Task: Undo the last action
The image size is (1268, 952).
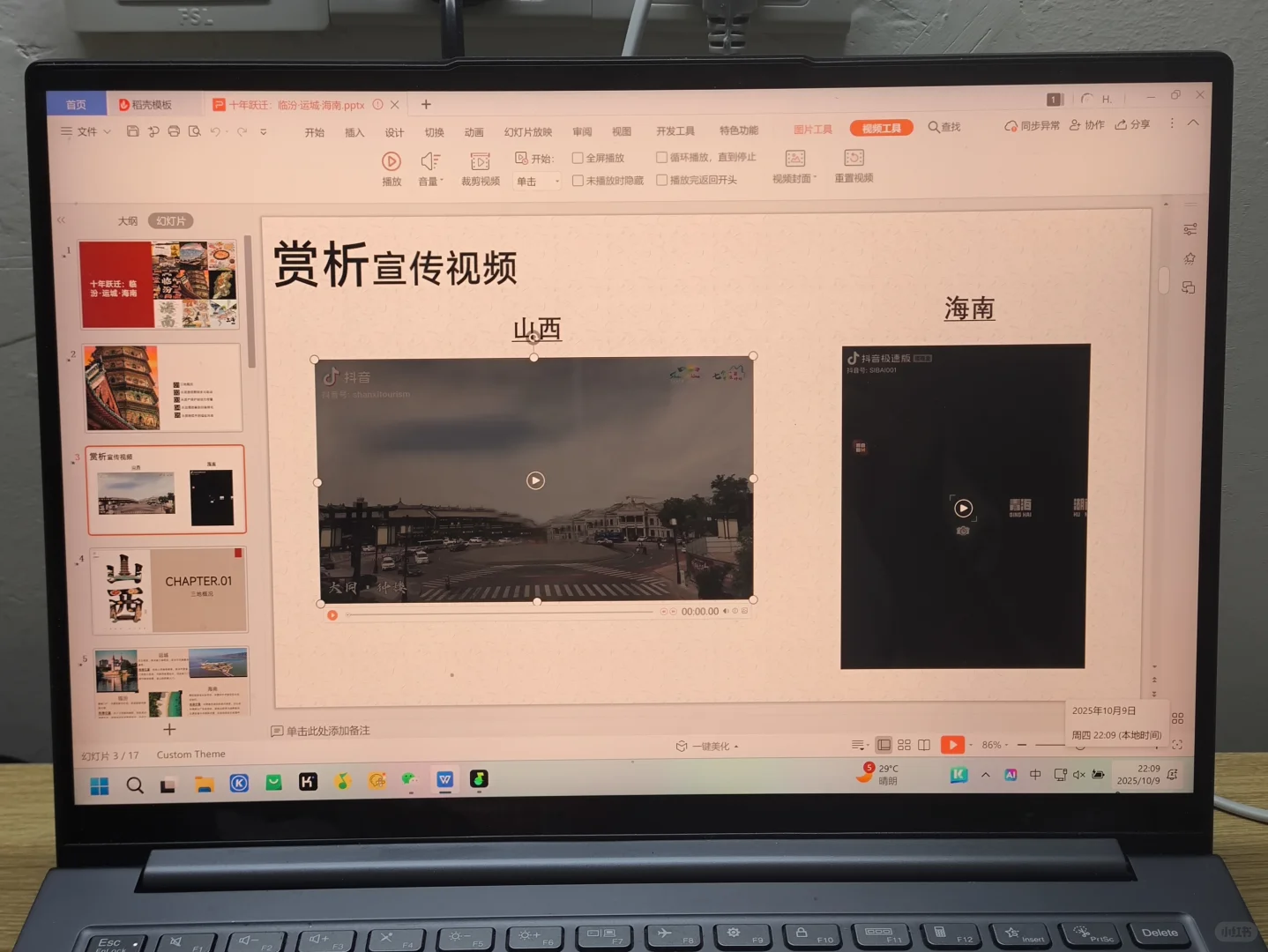Action: (x=215, y=131)
